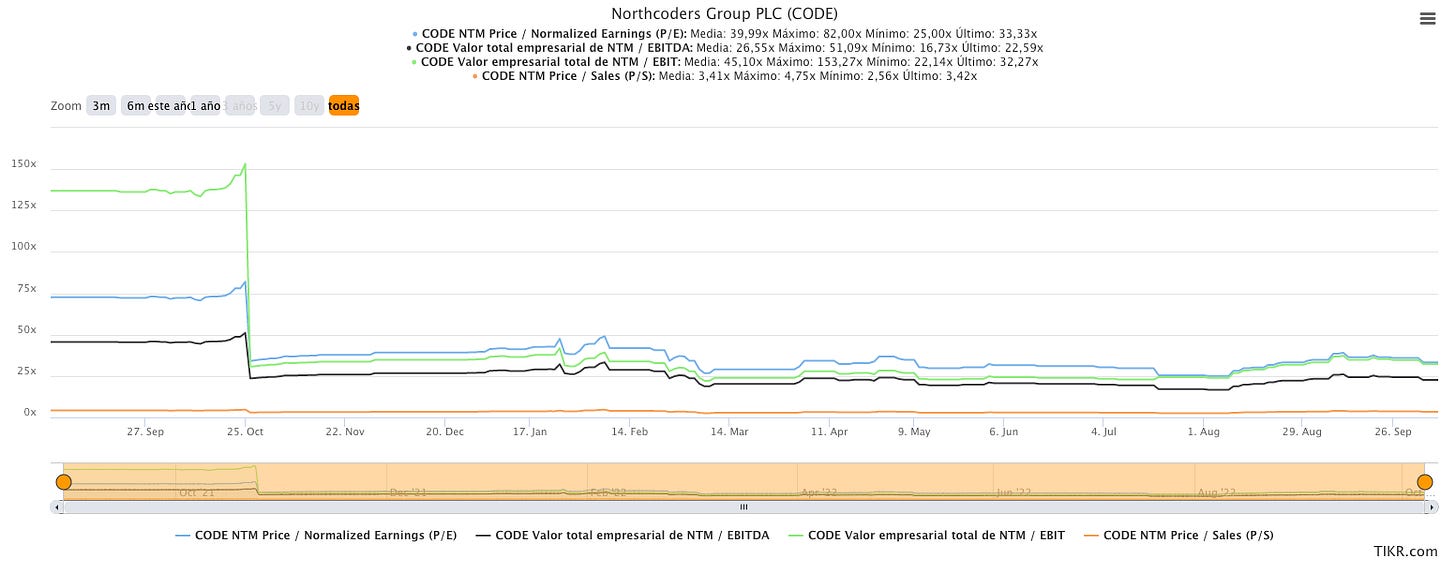Image resolution: width=1456 pixels, height=563 pixels.
Task: Click the 50x y-axis label
Action: tap(27, 330)
